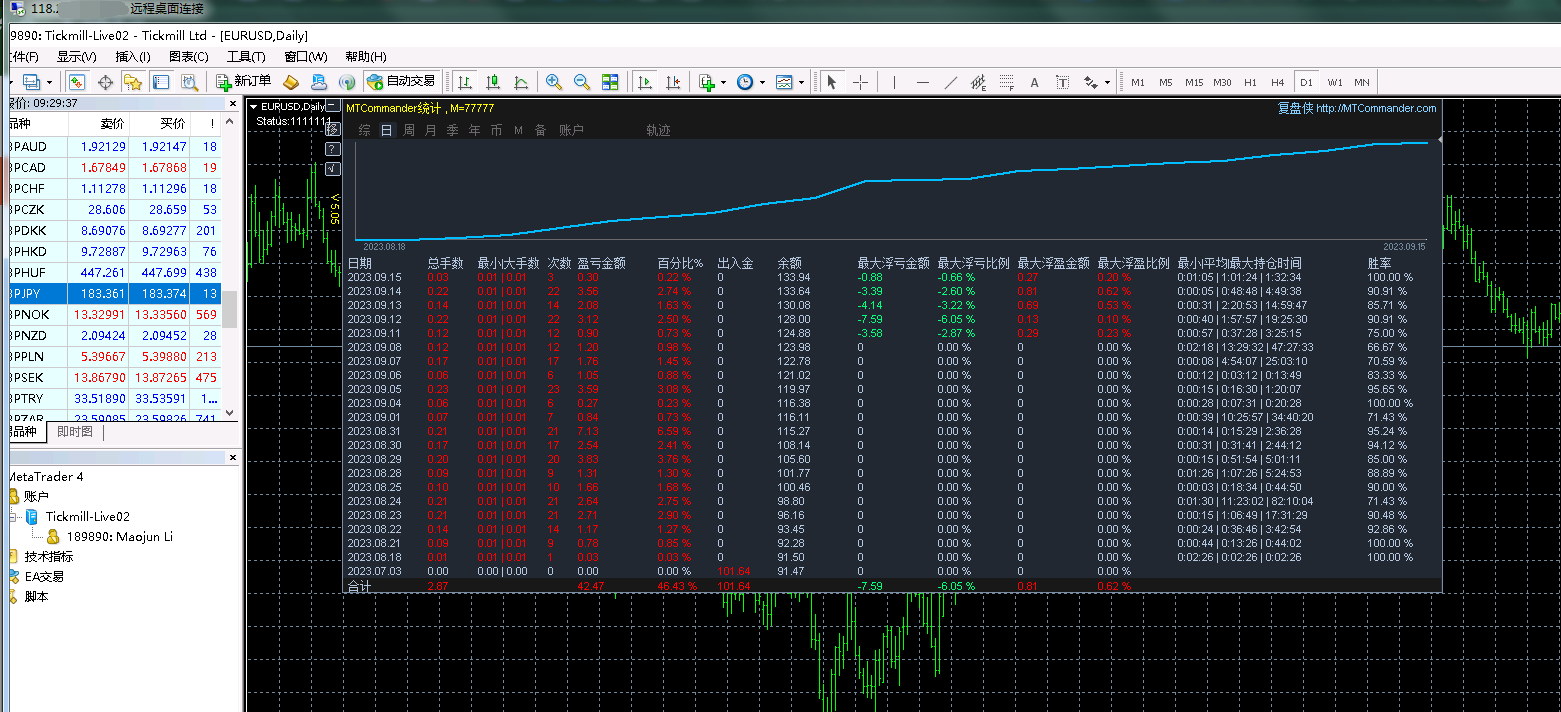Open the 插入(I) menu
The width and height of the screenshot is (1561, 712).
tap(133, 57)
